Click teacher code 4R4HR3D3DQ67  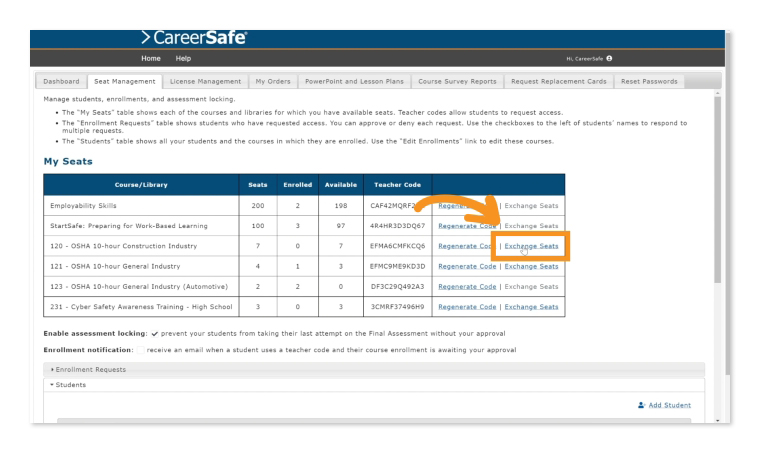coord(397,226)
